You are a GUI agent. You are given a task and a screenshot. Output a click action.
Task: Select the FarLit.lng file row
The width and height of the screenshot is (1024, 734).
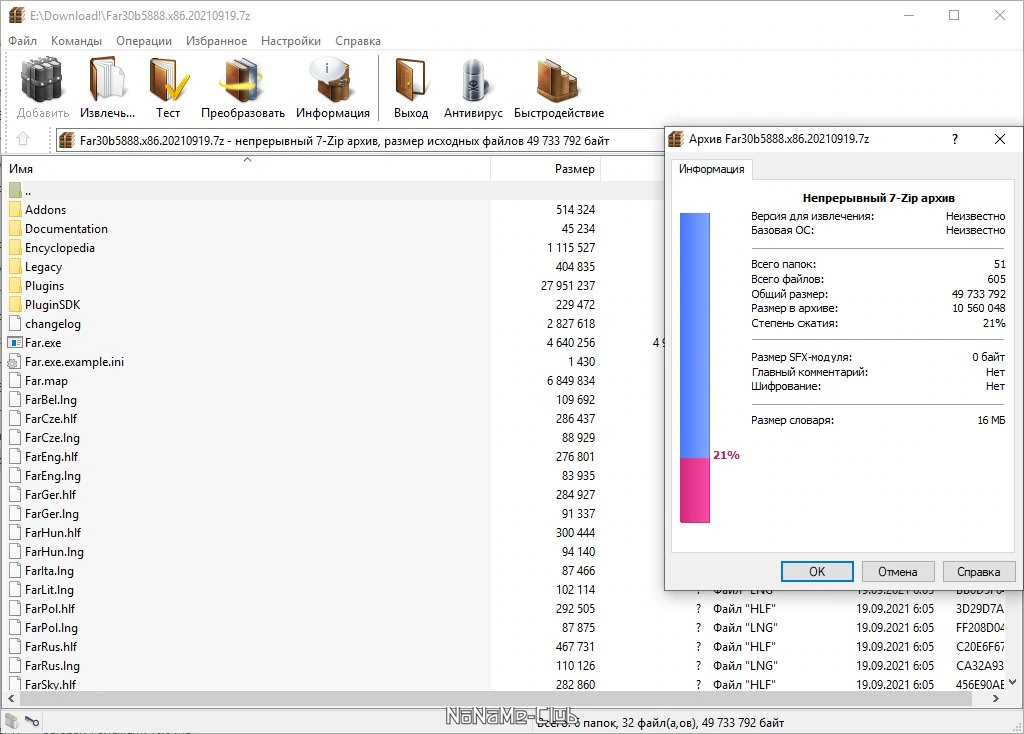pyautogui.click(x=333, y=589)
